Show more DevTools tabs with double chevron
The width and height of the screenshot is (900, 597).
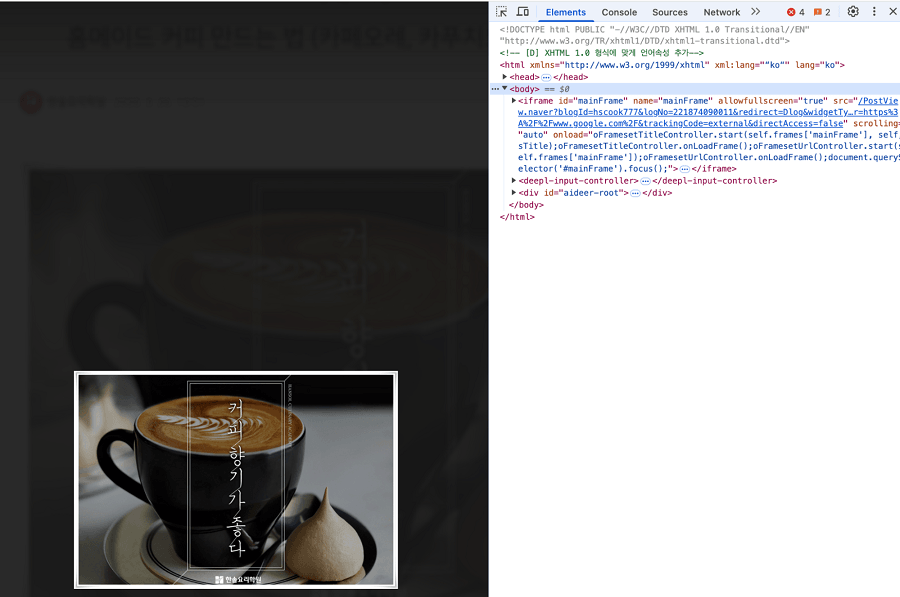[x=756, y=12]
